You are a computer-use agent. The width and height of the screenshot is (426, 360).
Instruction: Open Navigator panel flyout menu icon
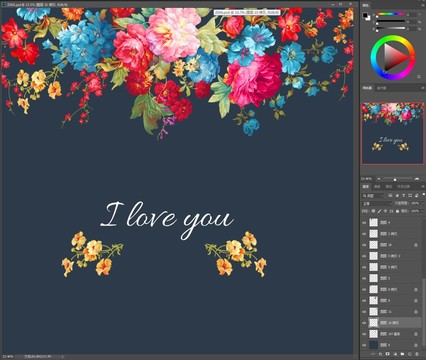tap(423, 88)
